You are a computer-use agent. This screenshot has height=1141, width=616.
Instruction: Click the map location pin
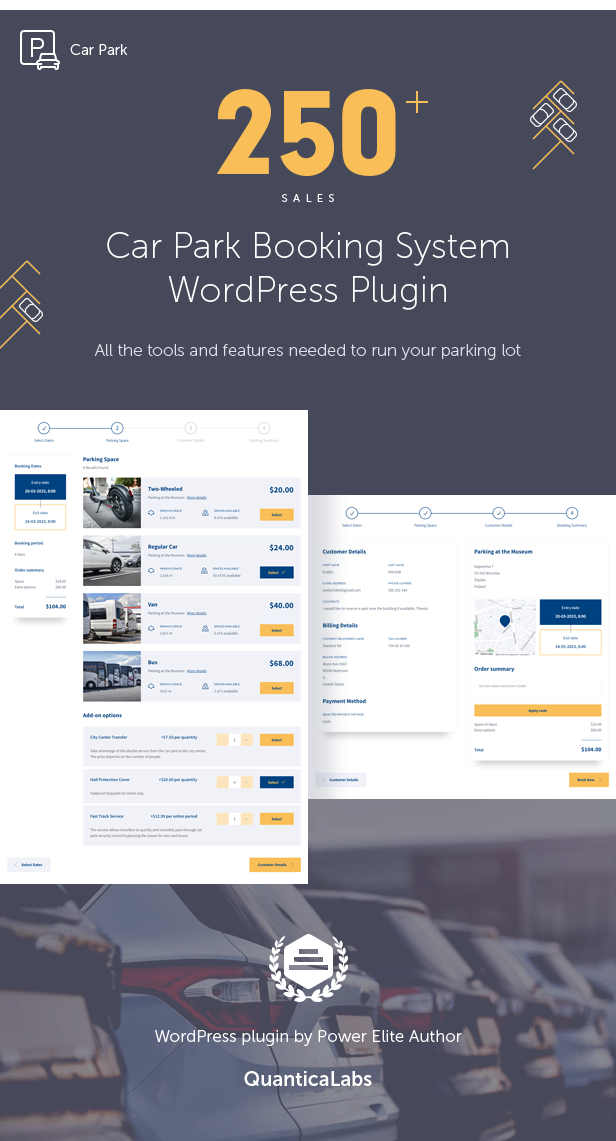505,622
